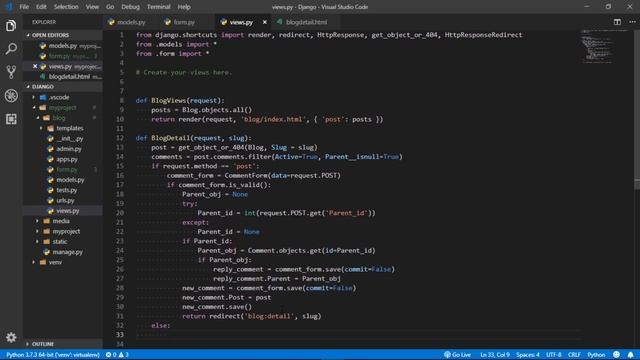
Task: Open the Edit menu
Action: (x=41, y=7)
